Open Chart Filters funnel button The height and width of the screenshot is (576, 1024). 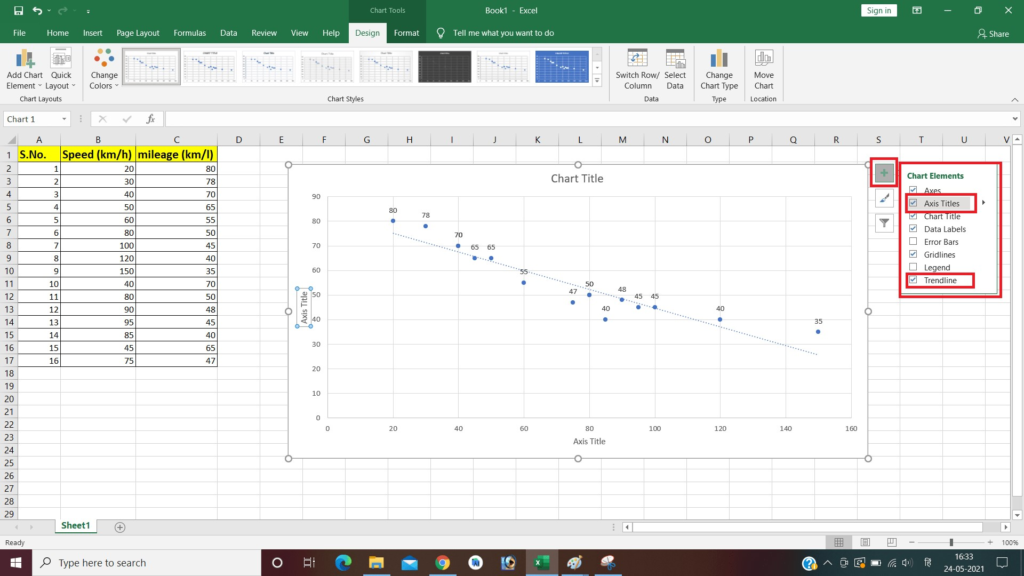pos(884,223)
